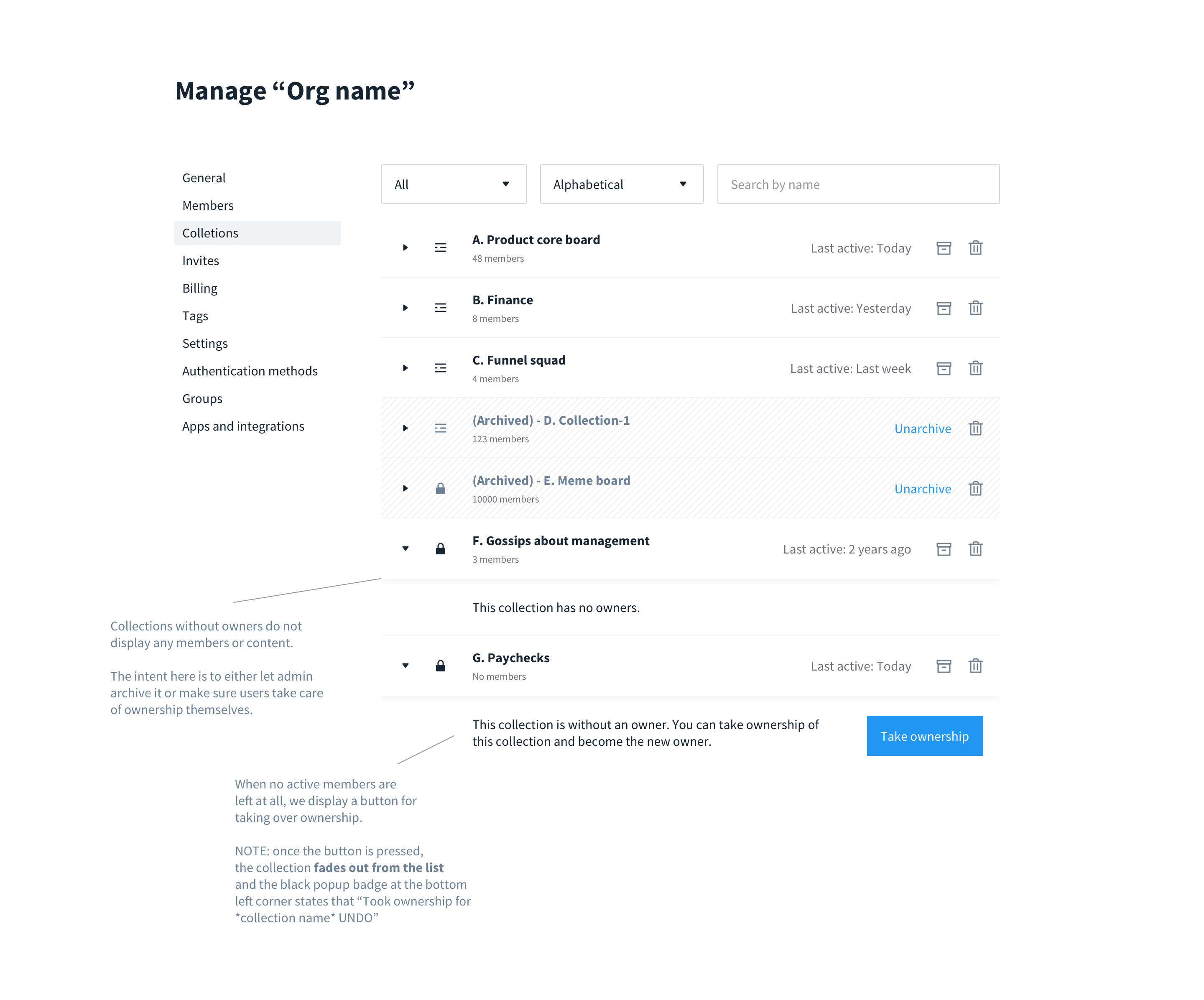
Task: Click the delete icon for F. Gossips about management
Action: click(975, 548)
